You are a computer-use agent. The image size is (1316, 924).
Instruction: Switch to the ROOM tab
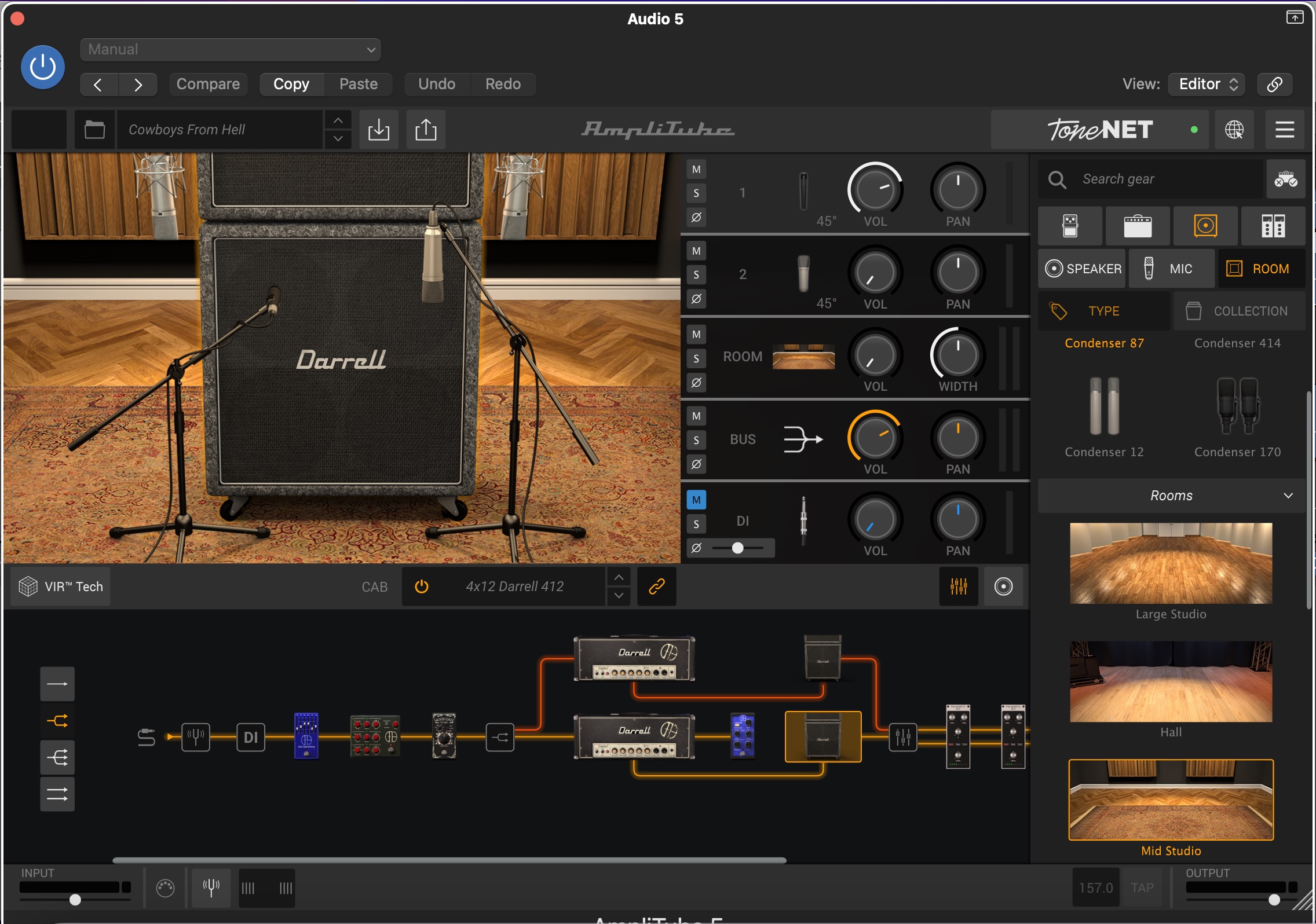(x=1262, y=269)
